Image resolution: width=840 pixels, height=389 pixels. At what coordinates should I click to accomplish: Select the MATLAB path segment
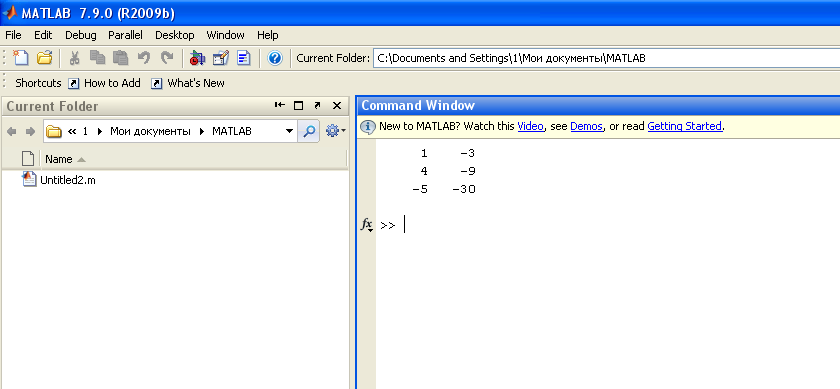232,131
